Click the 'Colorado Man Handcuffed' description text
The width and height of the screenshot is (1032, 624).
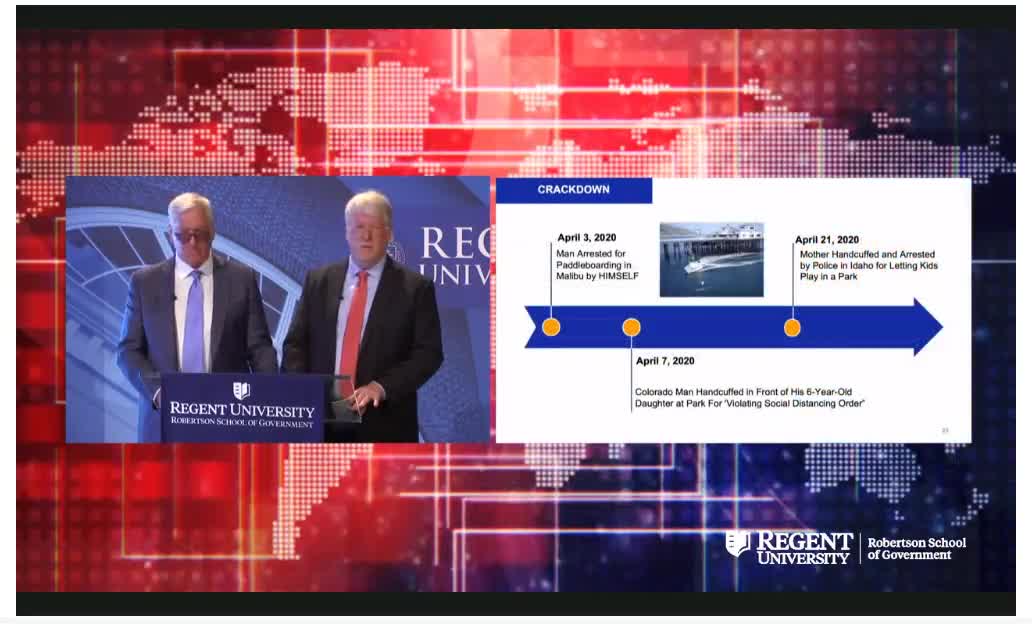click(750, 398)
